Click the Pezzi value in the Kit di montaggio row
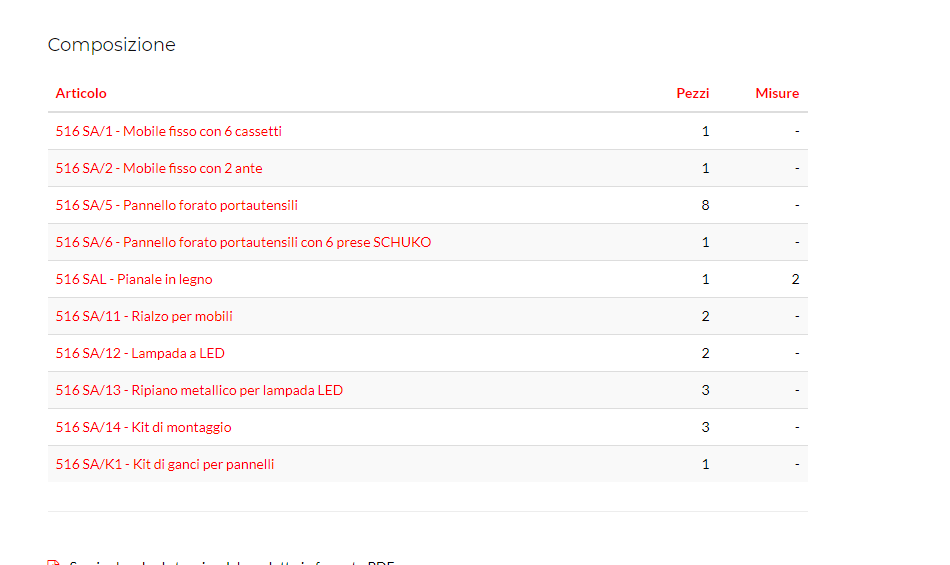Screen dimensions: 950x565 coord(705,427)
